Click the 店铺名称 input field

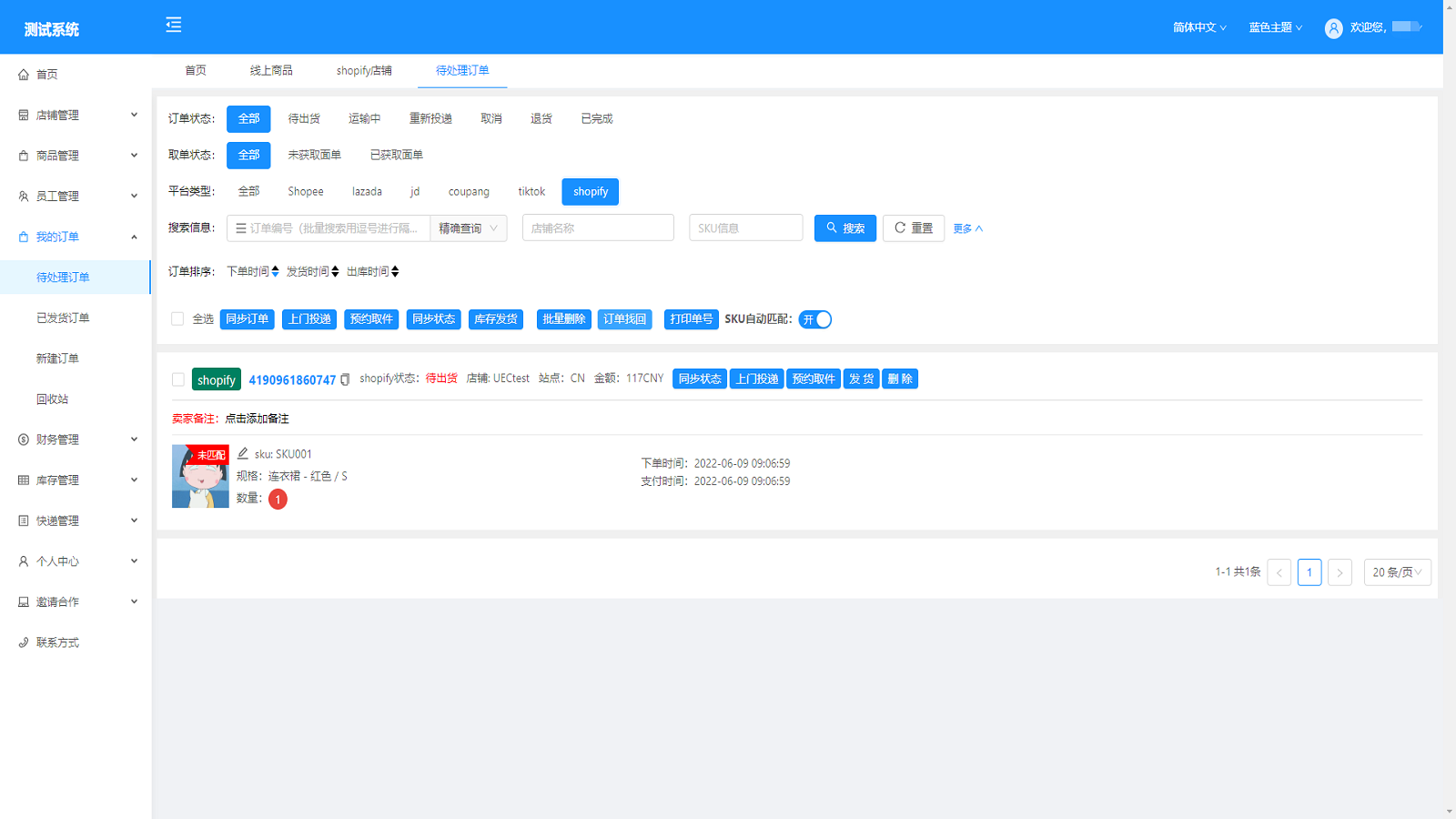click(x=598, y=228)
